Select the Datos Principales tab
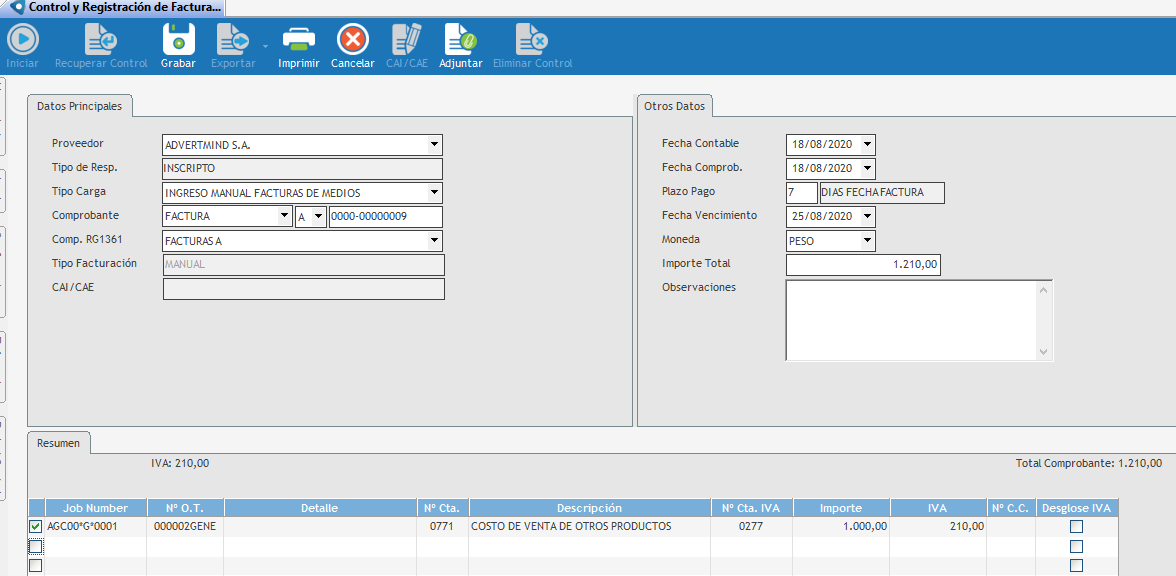The height and width of the screenshot is (576, 1176). (x=79, y=106)
